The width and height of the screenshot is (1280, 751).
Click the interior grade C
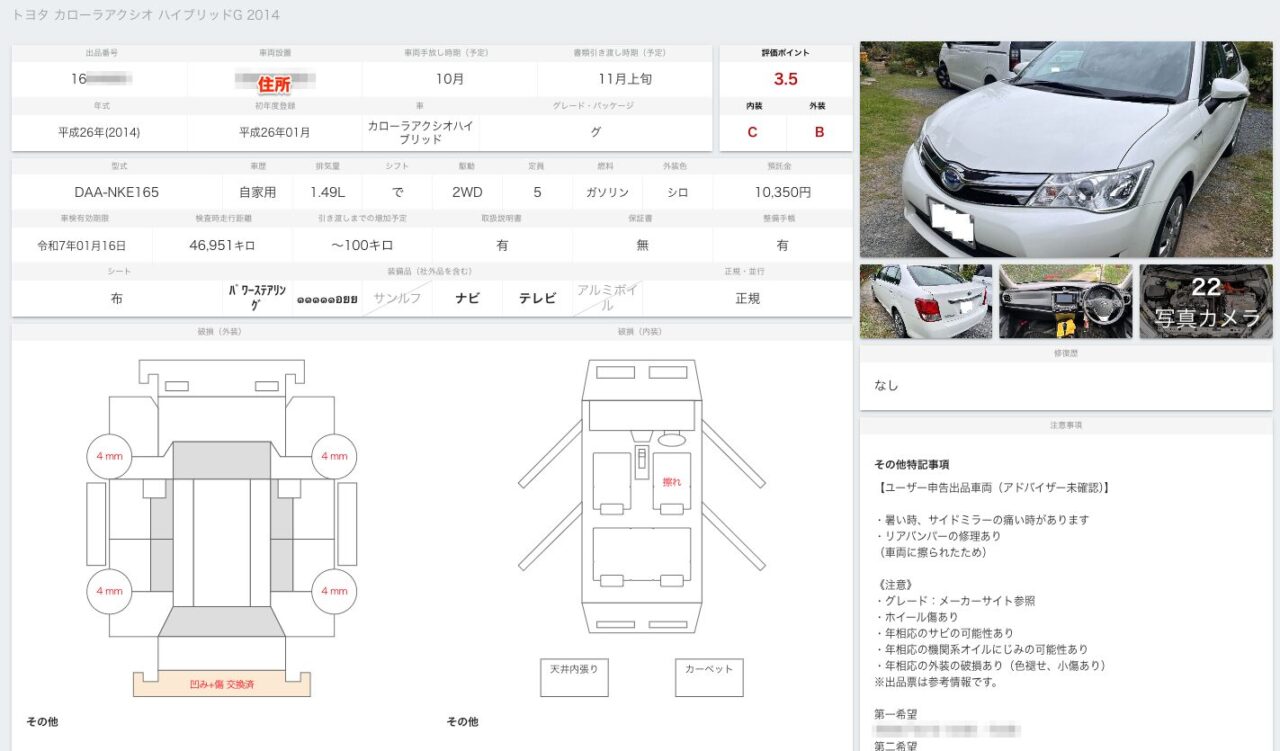pyautogui.click(x=753, y=132)
